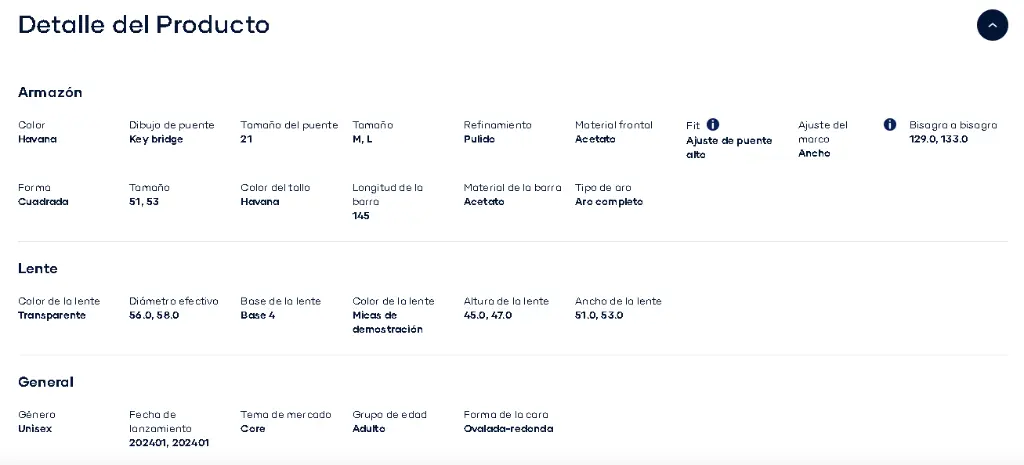Viewport: 1024px width, 465px height.
Task: Open the Ajuste del marco info icon
Action: tap(889, 124)
